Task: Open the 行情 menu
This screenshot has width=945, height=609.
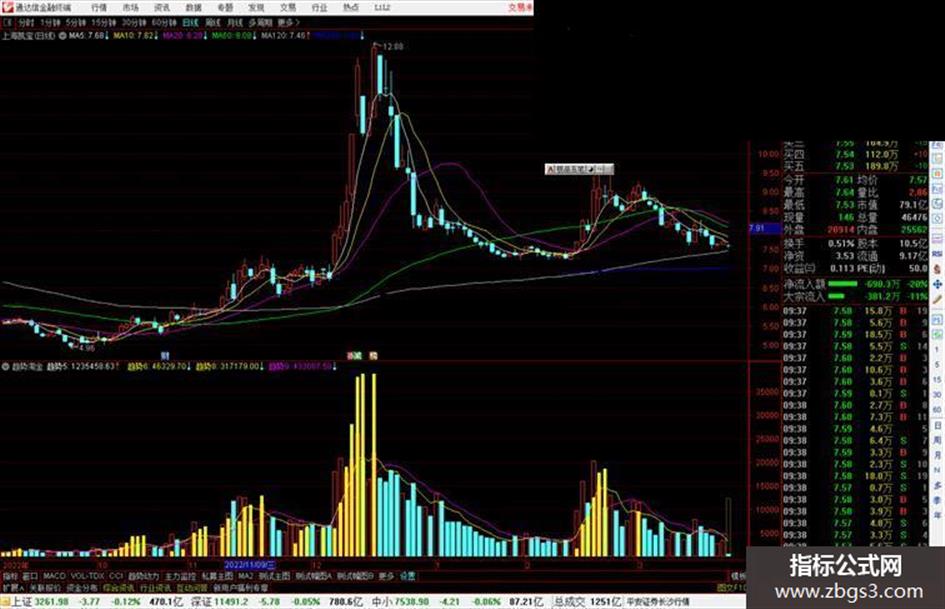Action: [99, 7]
